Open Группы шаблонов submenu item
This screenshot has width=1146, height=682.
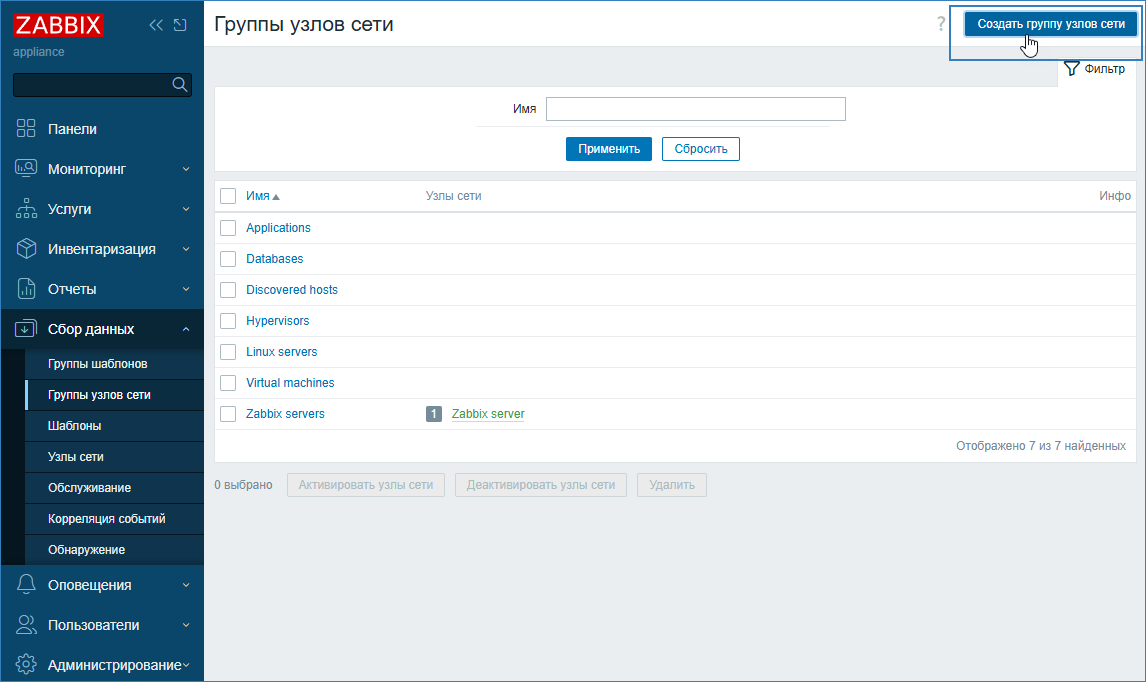(97, 364)
